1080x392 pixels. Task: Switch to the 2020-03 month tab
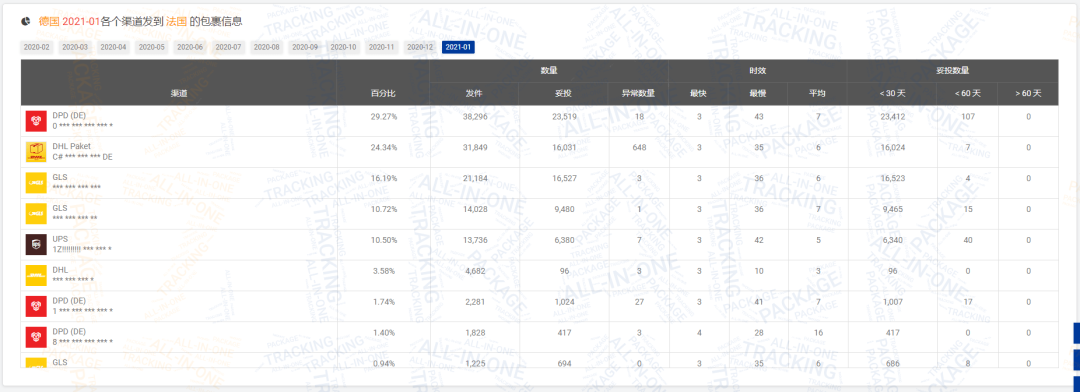(74, 47)
